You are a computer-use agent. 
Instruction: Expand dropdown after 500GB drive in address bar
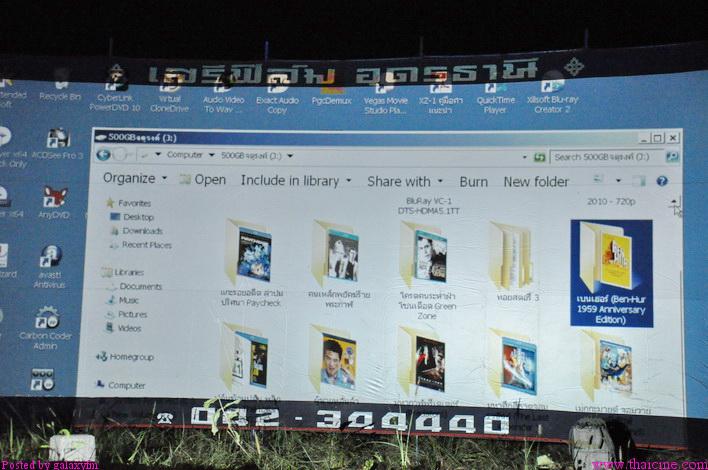tap(290, 156)
